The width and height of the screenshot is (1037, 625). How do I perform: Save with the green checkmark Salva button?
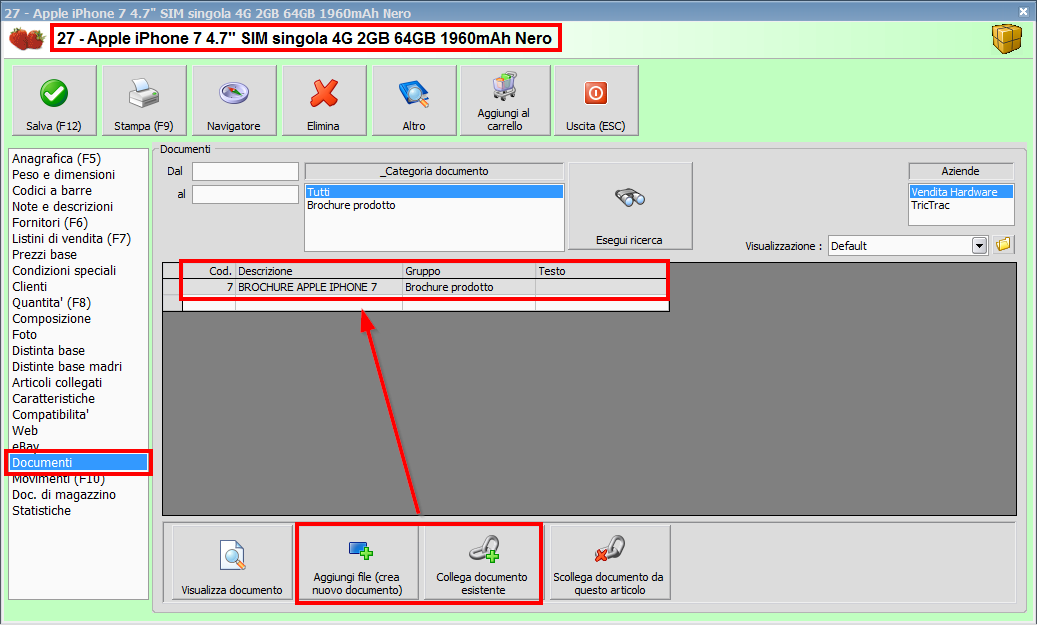click(54, 101)
